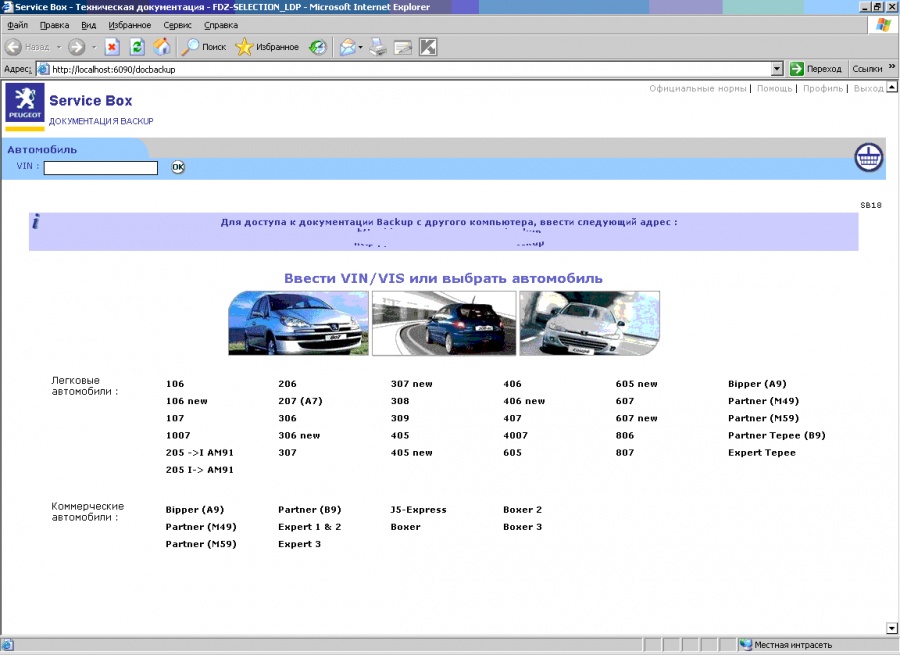
Task: Select the 4007 model
Action: pos(515,436)
